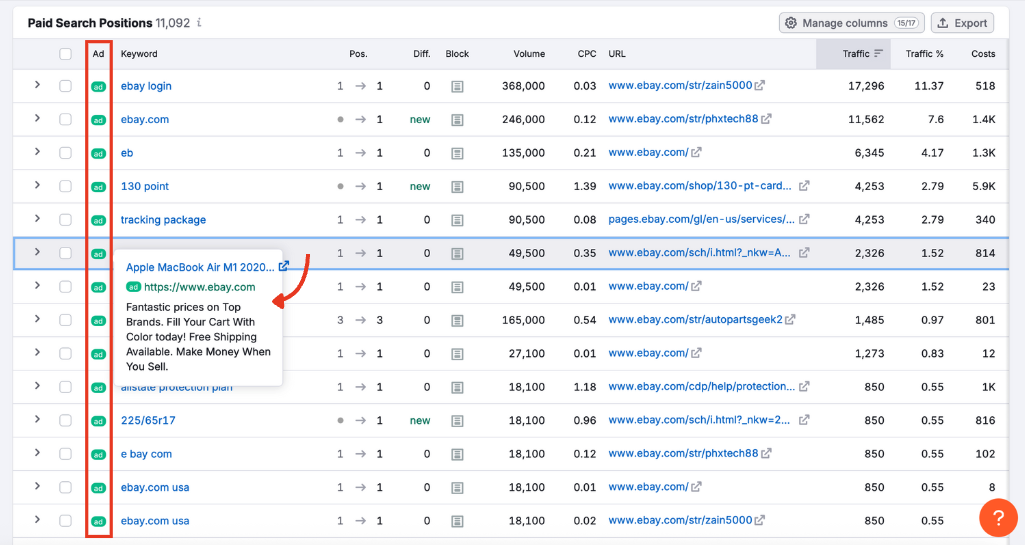Open external link in ad preview popup title
Image resolution: width=1025 pixels, height=545 pixels.
click(284, 266)
